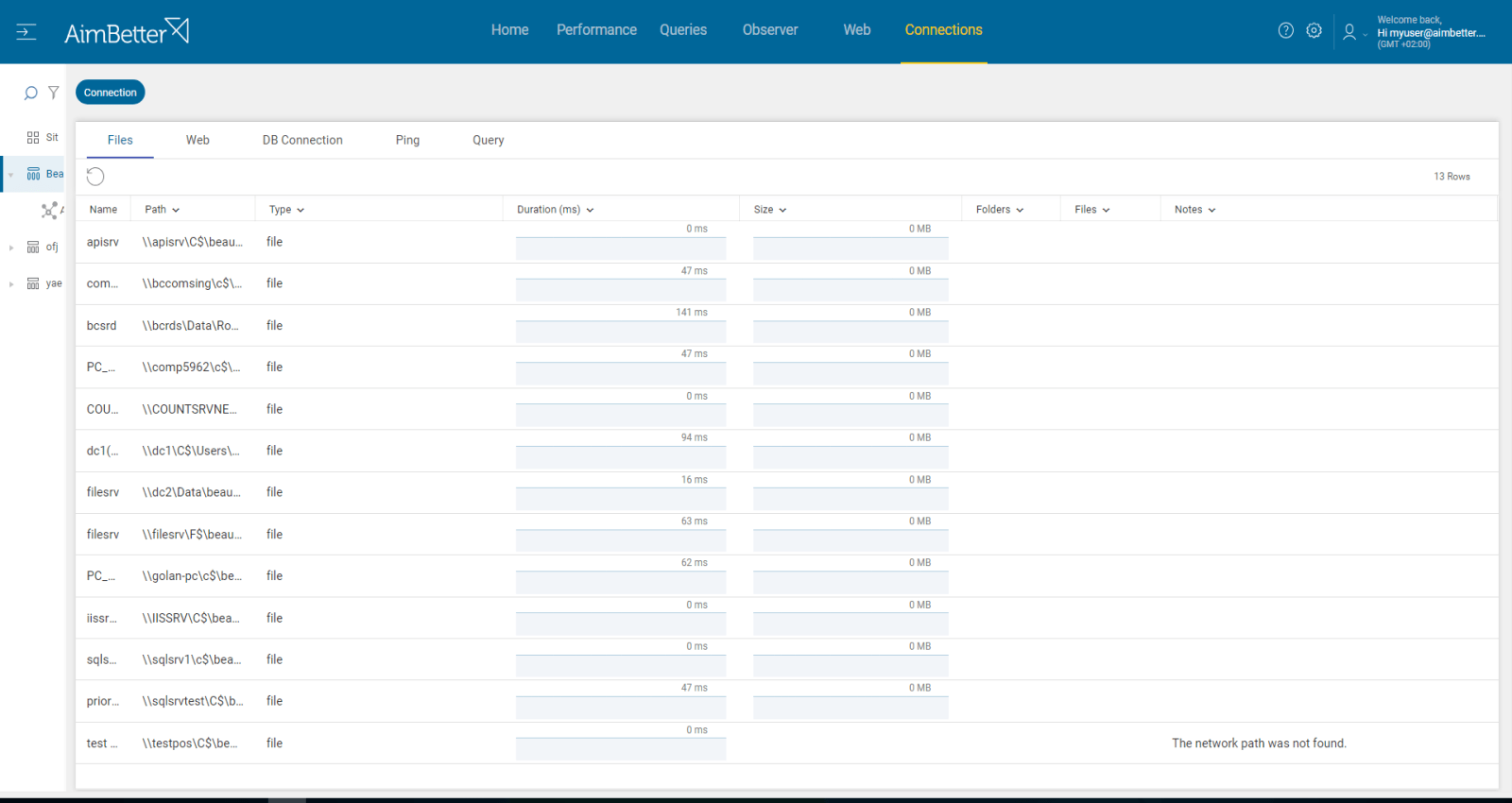The width and height of the screenshot is (1512, 803).
Task: Click the \\dc2\Data\beau path cell
Action: pyautogui.click(x=192, y=492)
